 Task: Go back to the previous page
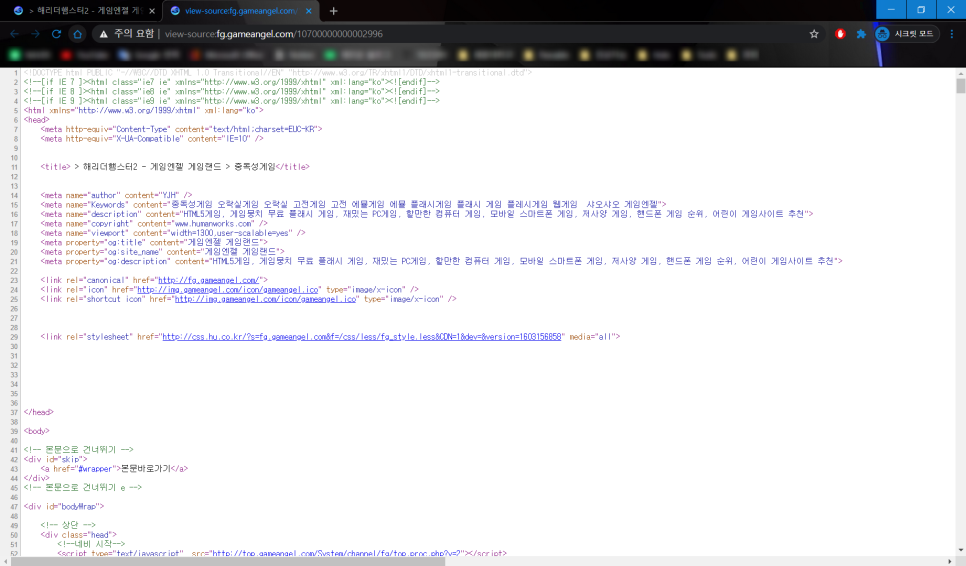tap(15, 34)
